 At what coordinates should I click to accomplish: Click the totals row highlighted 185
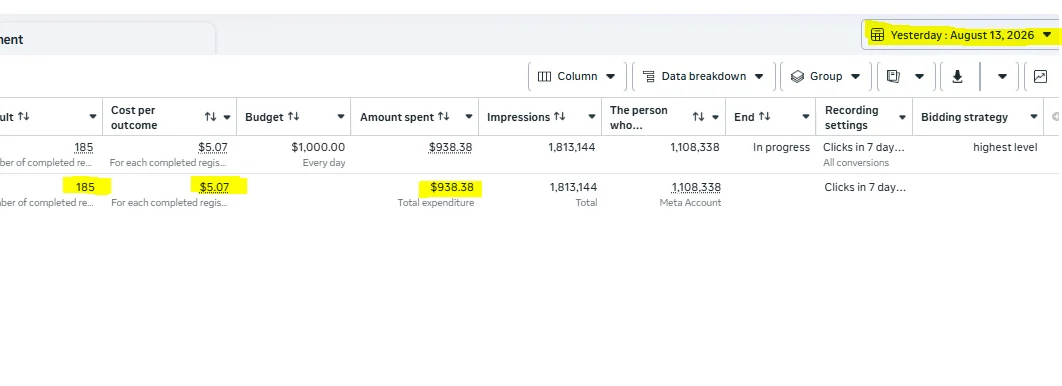click(85, 187)
